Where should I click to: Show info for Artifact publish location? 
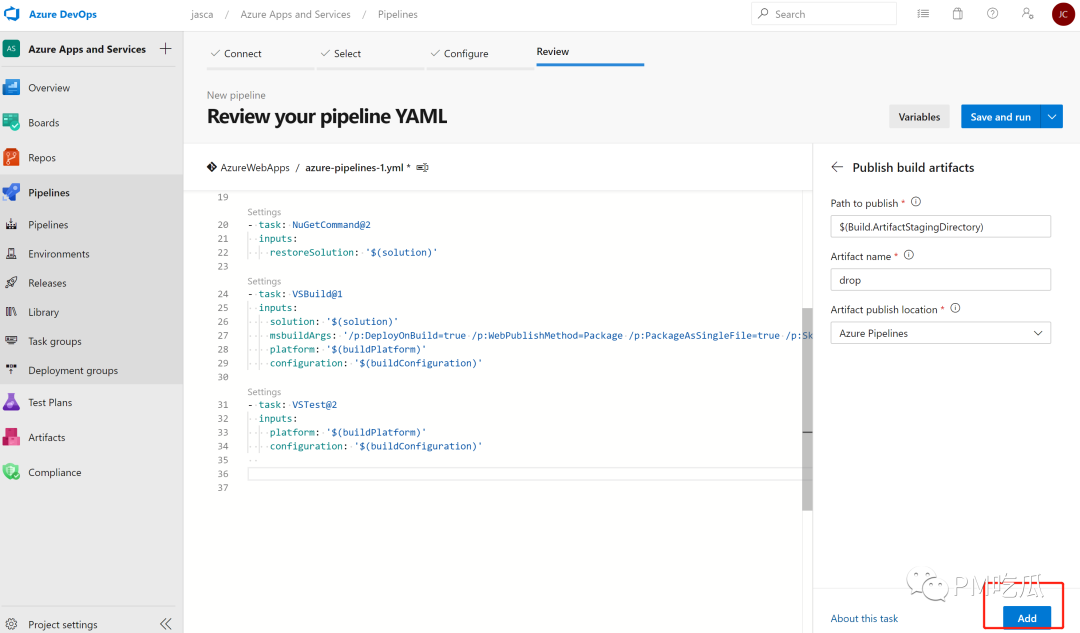tap(955, 308)
